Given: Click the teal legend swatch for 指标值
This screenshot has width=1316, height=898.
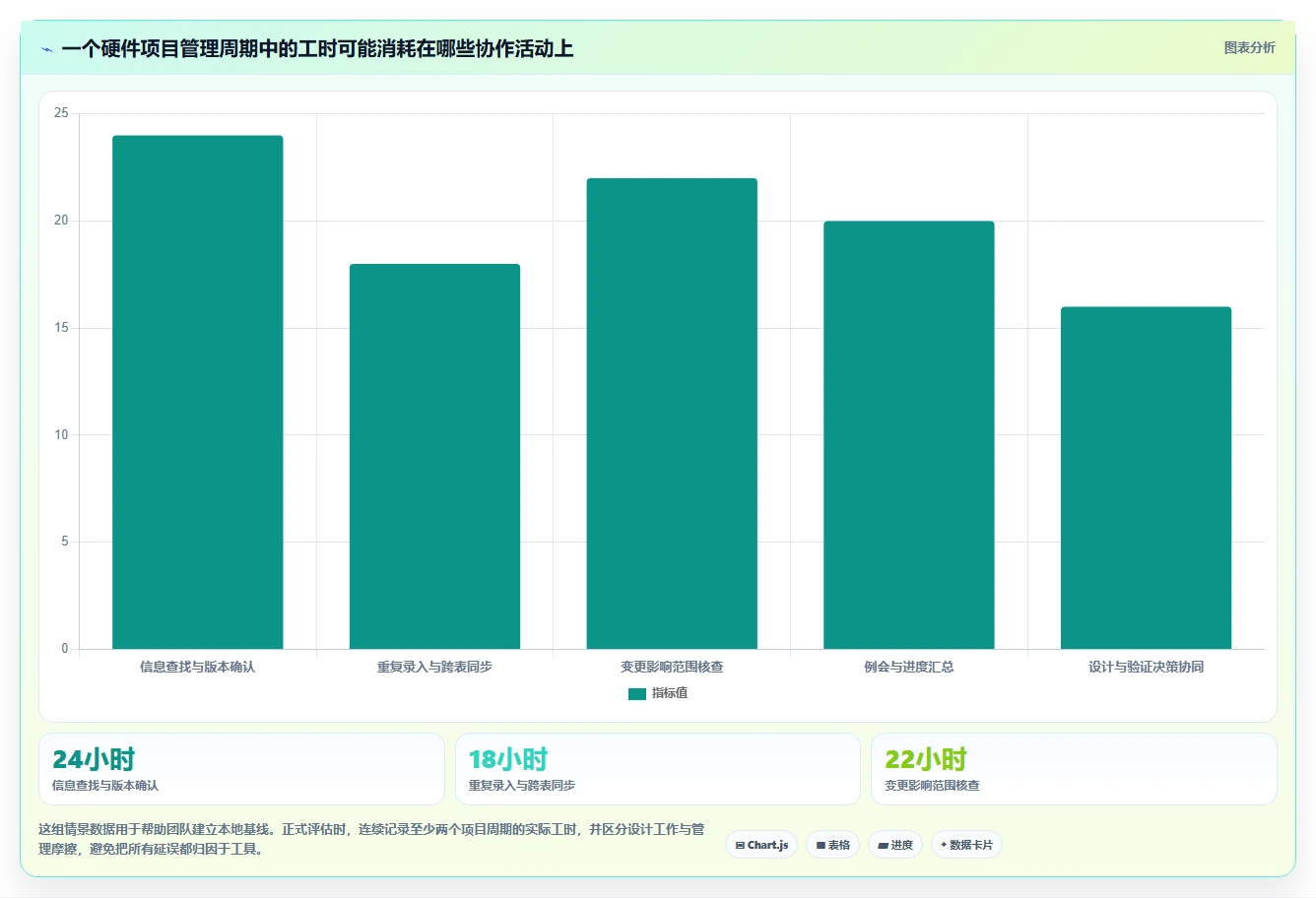Looking at the screenshot, I should pos(637,693).
